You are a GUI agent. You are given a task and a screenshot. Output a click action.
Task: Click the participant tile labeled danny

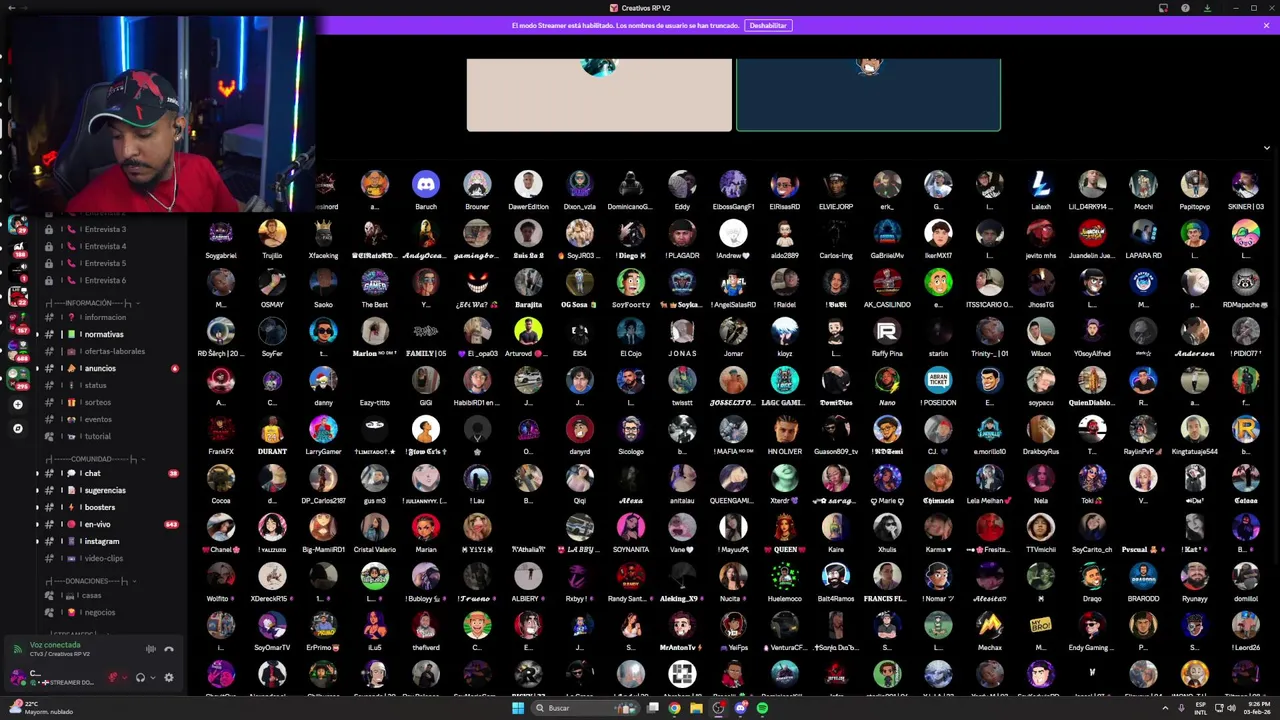point(323,386)
